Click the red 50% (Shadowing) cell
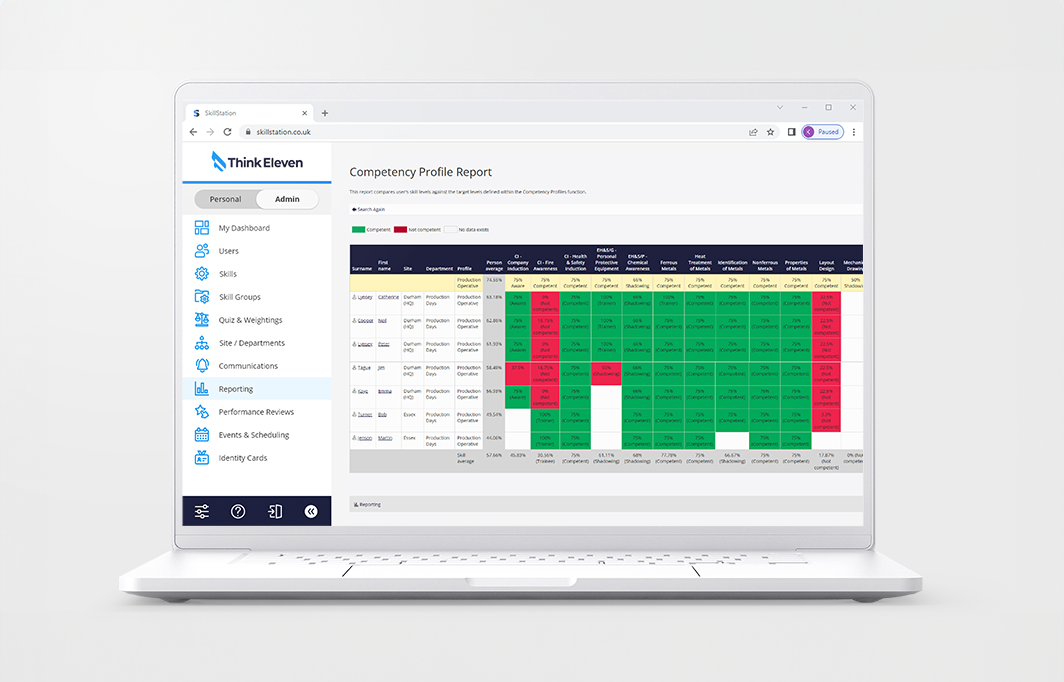This screenshot has width=1064, height=682. click(x=607, y=374)
